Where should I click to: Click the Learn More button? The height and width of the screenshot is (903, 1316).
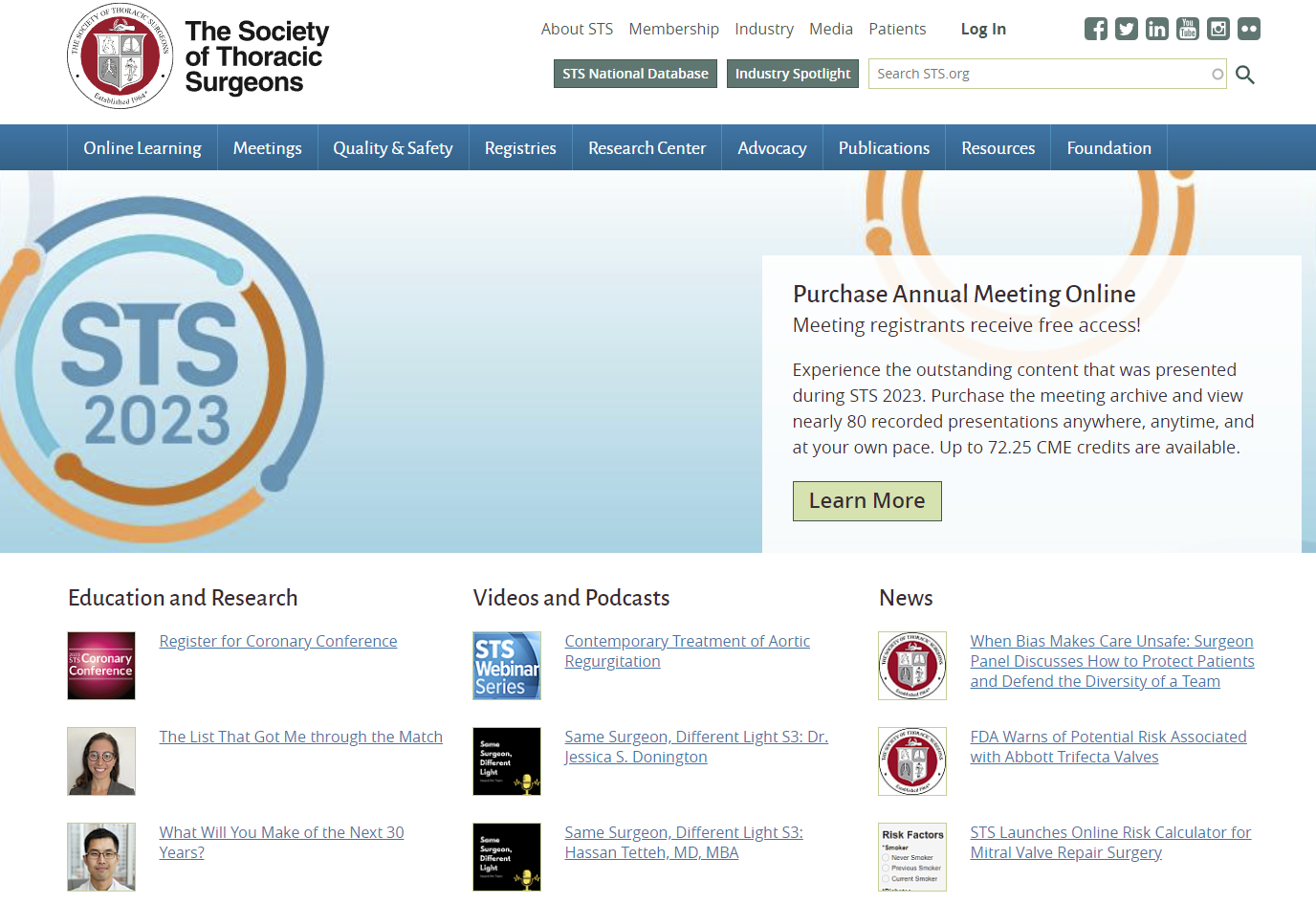tap(867, 501)
